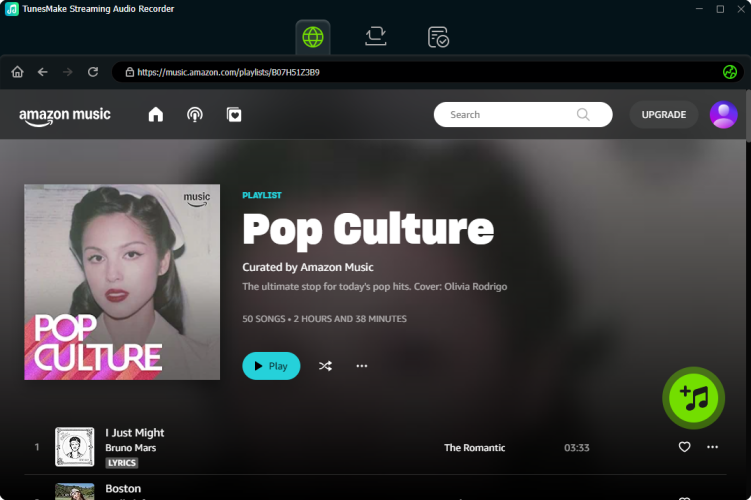Go to Amazon Music home icon
The image size is (751, 500).
click(156, 114)
